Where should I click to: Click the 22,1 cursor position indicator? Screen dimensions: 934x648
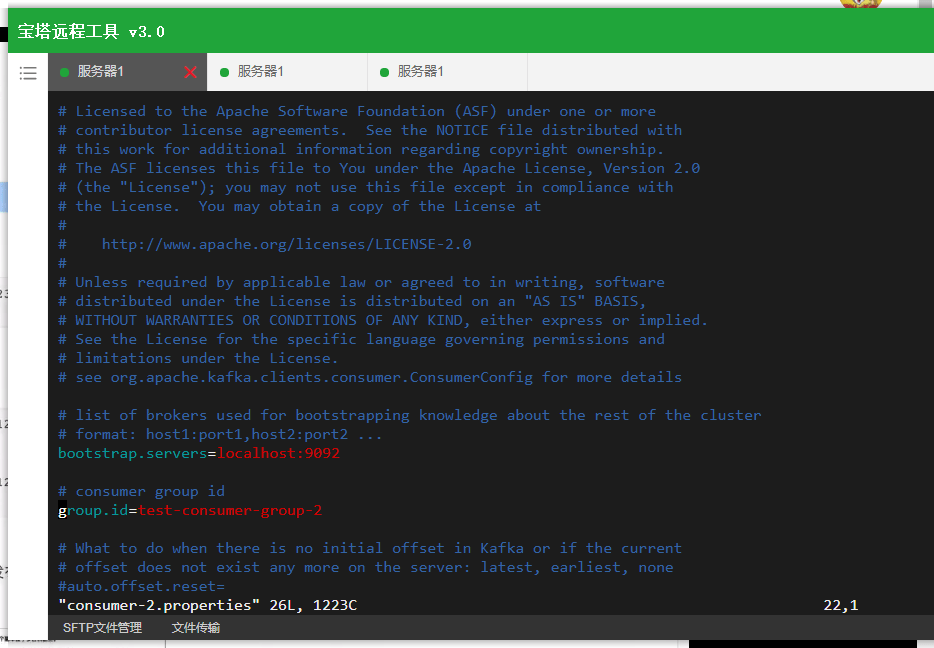click(x=841, y=605)
